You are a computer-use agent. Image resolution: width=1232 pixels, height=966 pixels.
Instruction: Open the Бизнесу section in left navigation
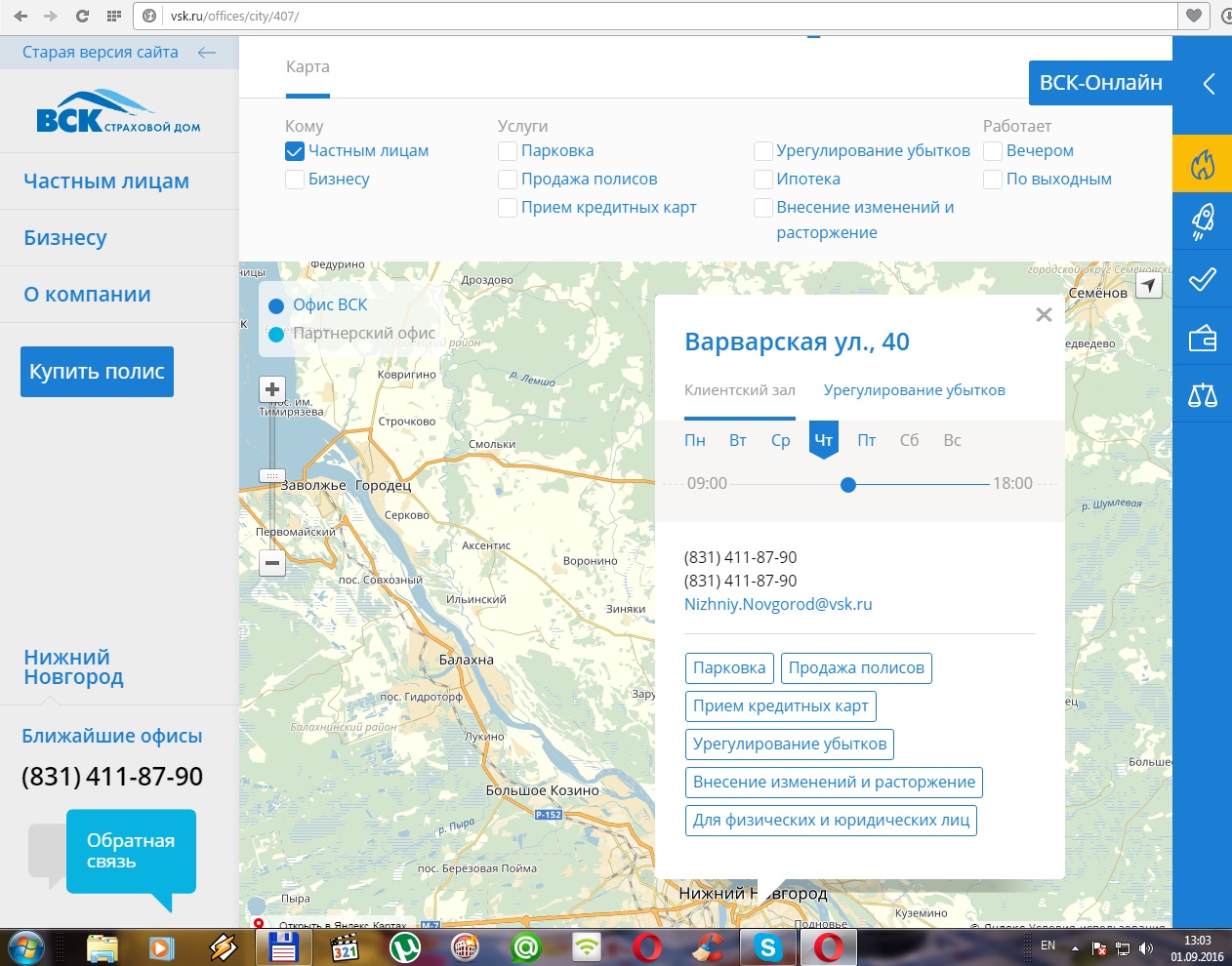point(65,238)
